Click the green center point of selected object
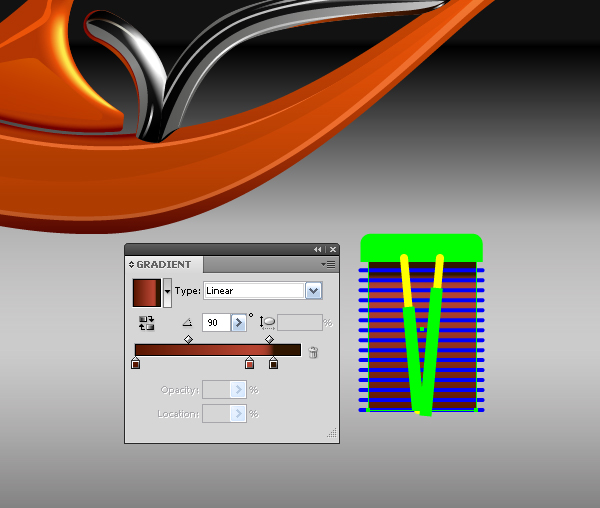 pyautogui.click(x=422, y=329)
